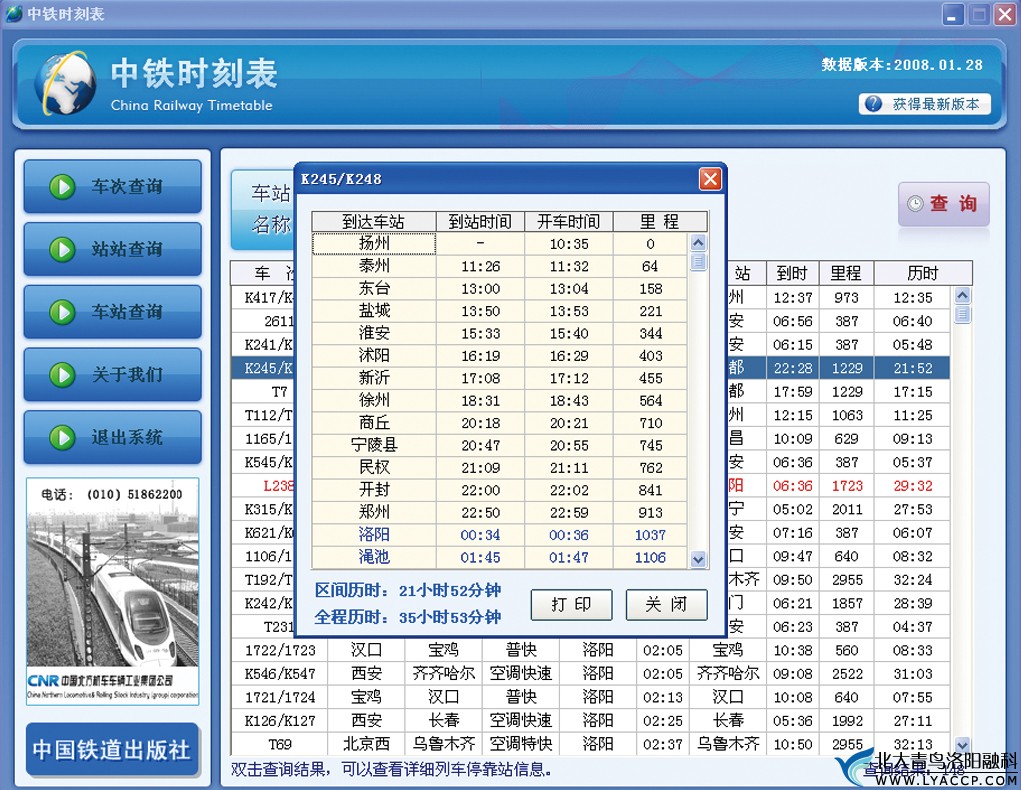
Task: Click the 到站时间 column header in the dialog
Action: [480, 221]
